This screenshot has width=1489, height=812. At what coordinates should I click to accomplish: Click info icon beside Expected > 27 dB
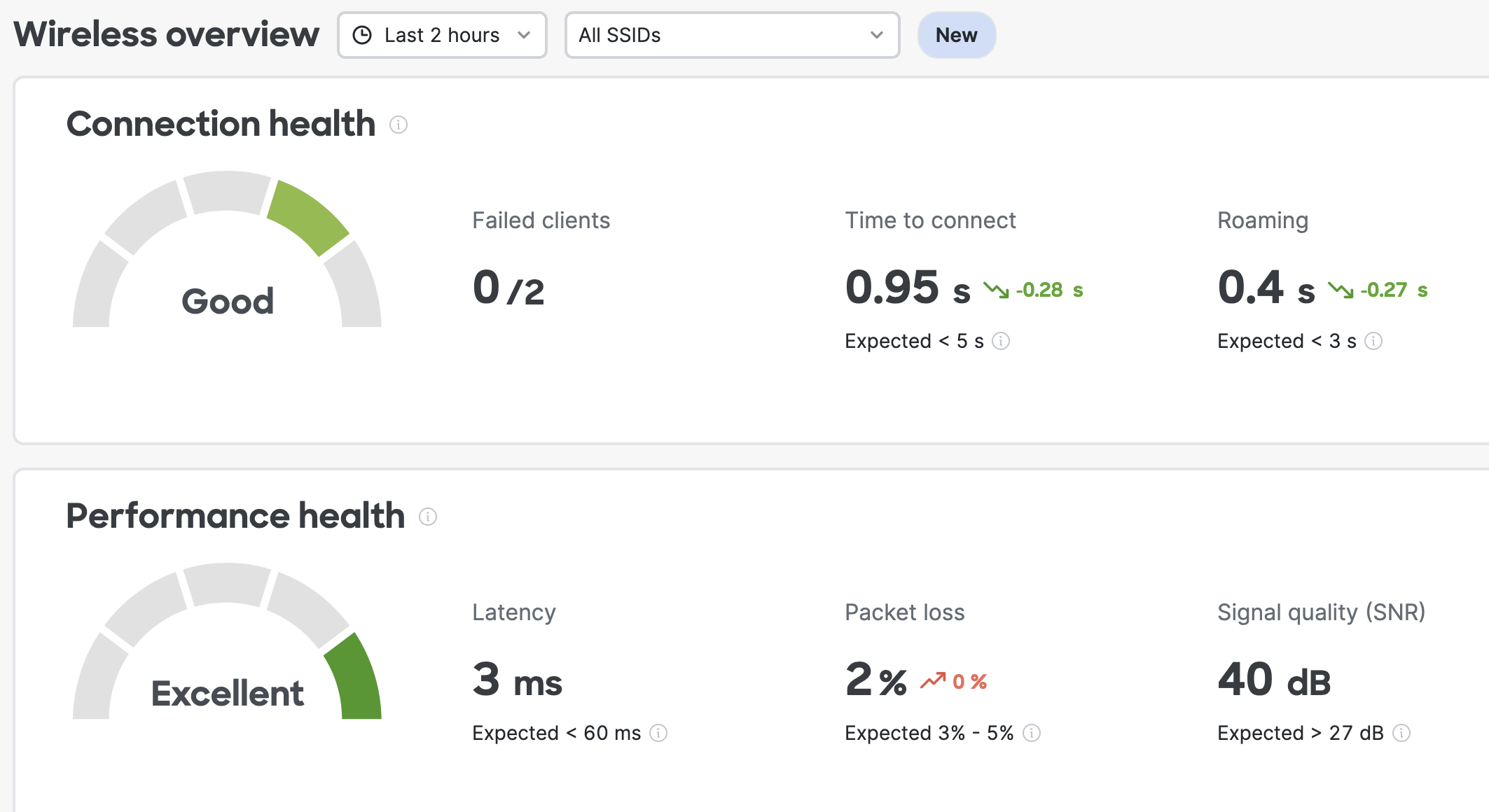point(1401,733)
